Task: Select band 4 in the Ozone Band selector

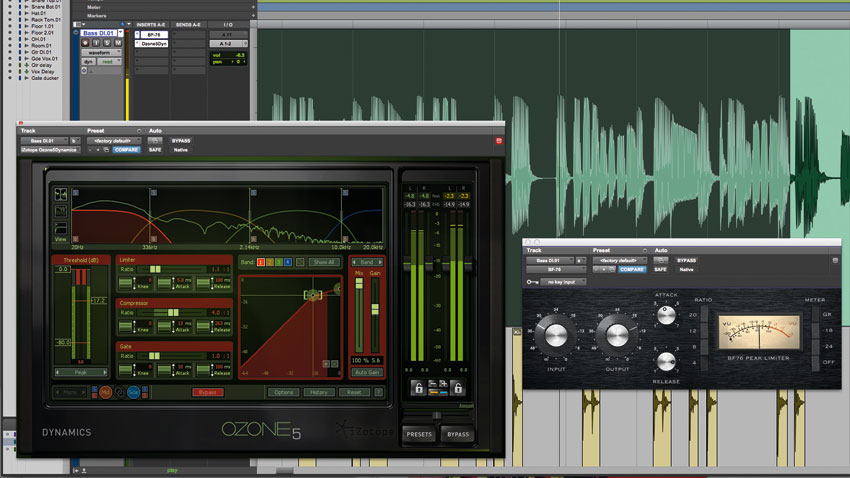Action: 288,262
